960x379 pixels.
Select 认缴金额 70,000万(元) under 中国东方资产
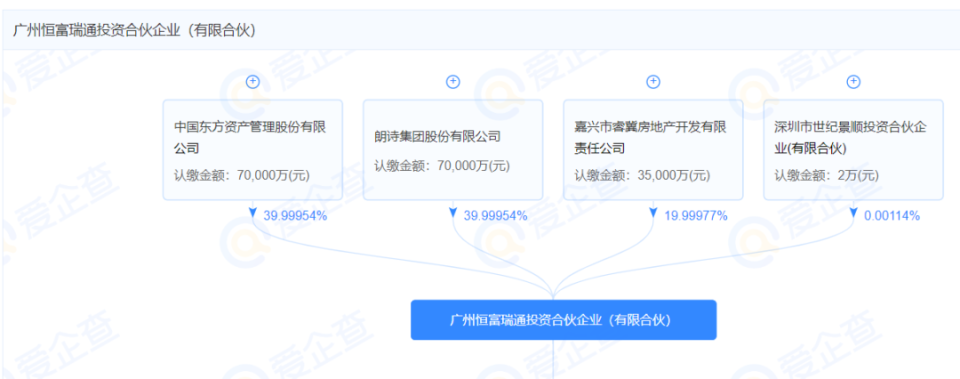(242, 176)
